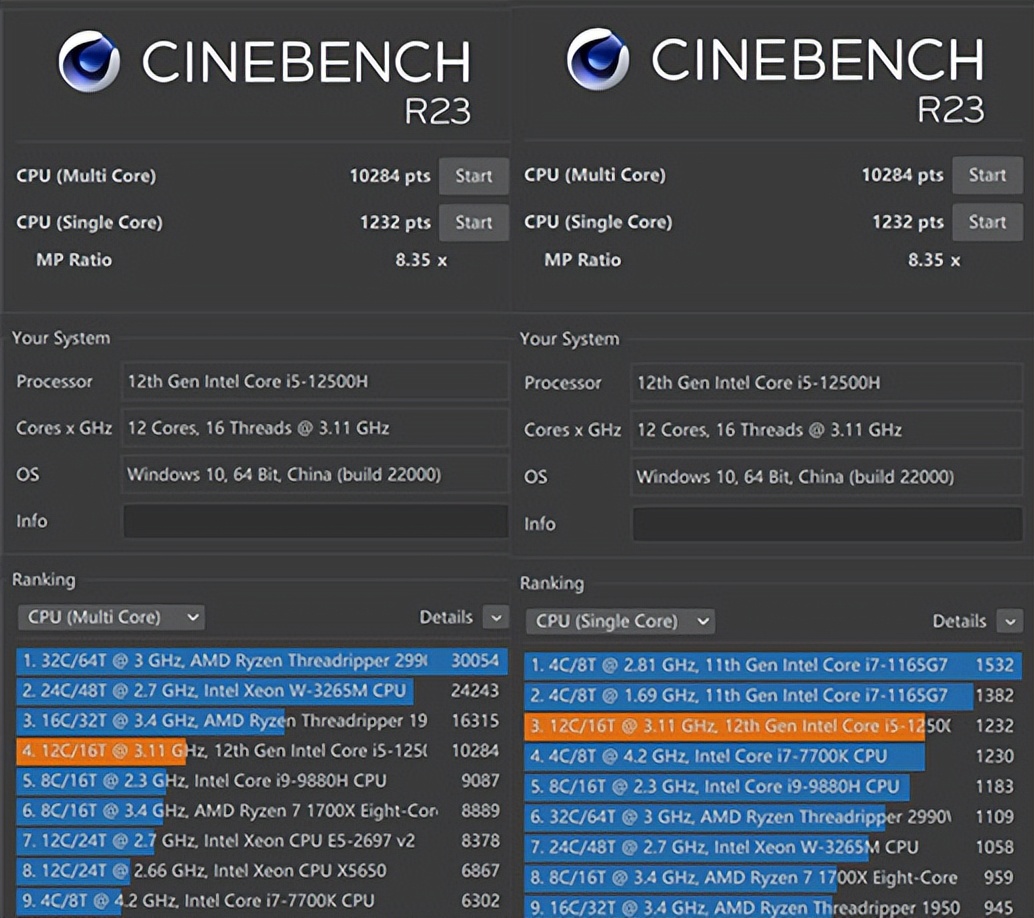The image size is (1034, 918).
Task: Click the Cinebench sphere logo in right panel
Action: point(598,60)
